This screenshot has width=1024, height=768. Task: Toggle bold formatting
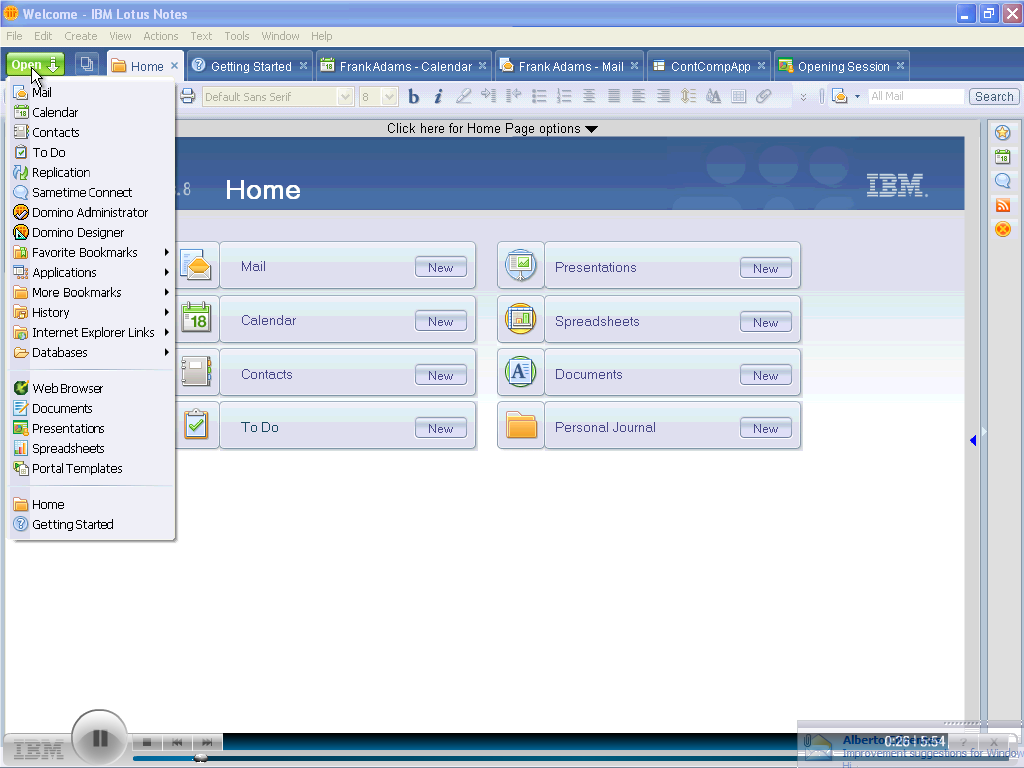click(x=413, y=97)
